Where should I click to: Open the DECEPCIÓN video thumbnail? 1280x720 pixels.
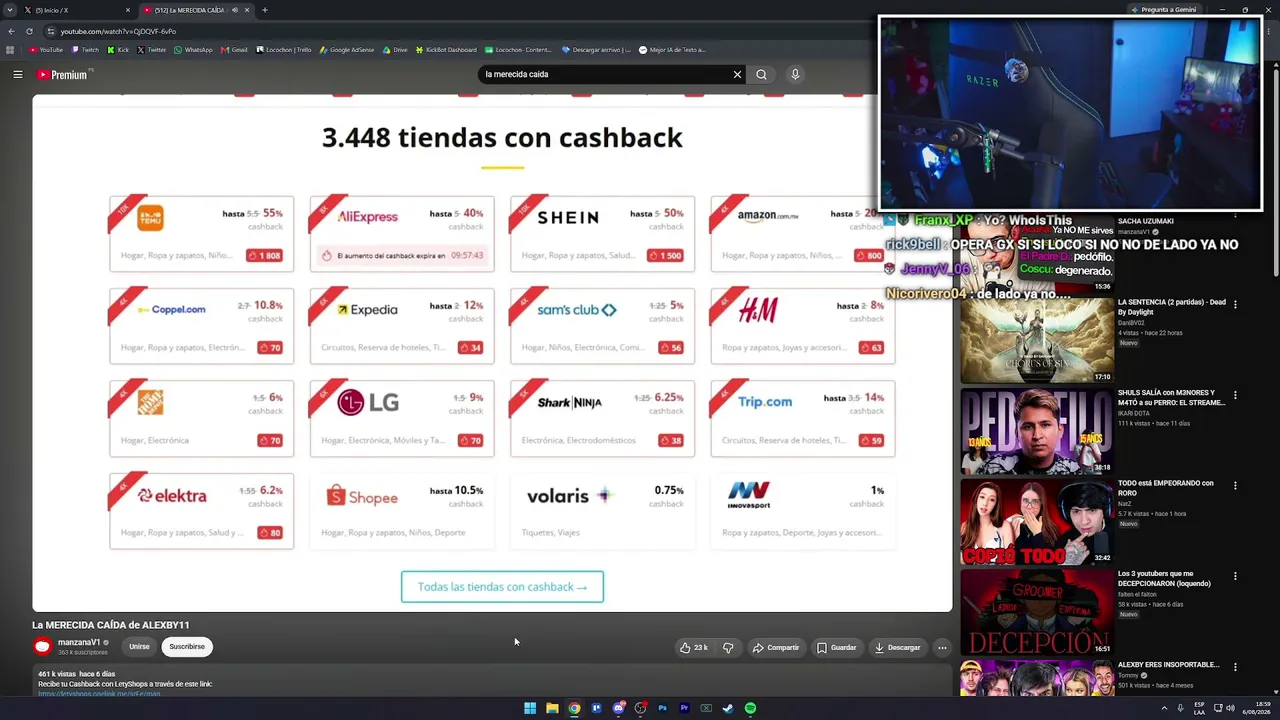pos(1037,612)
